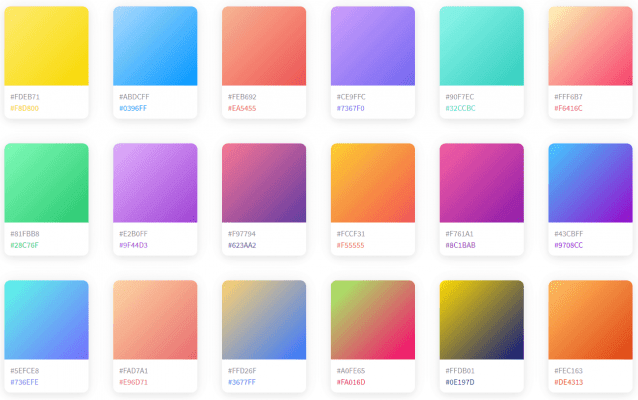638x400 pixels.
Task: Click the #9F44D3 color code
Action: click(x=133, y=245)
